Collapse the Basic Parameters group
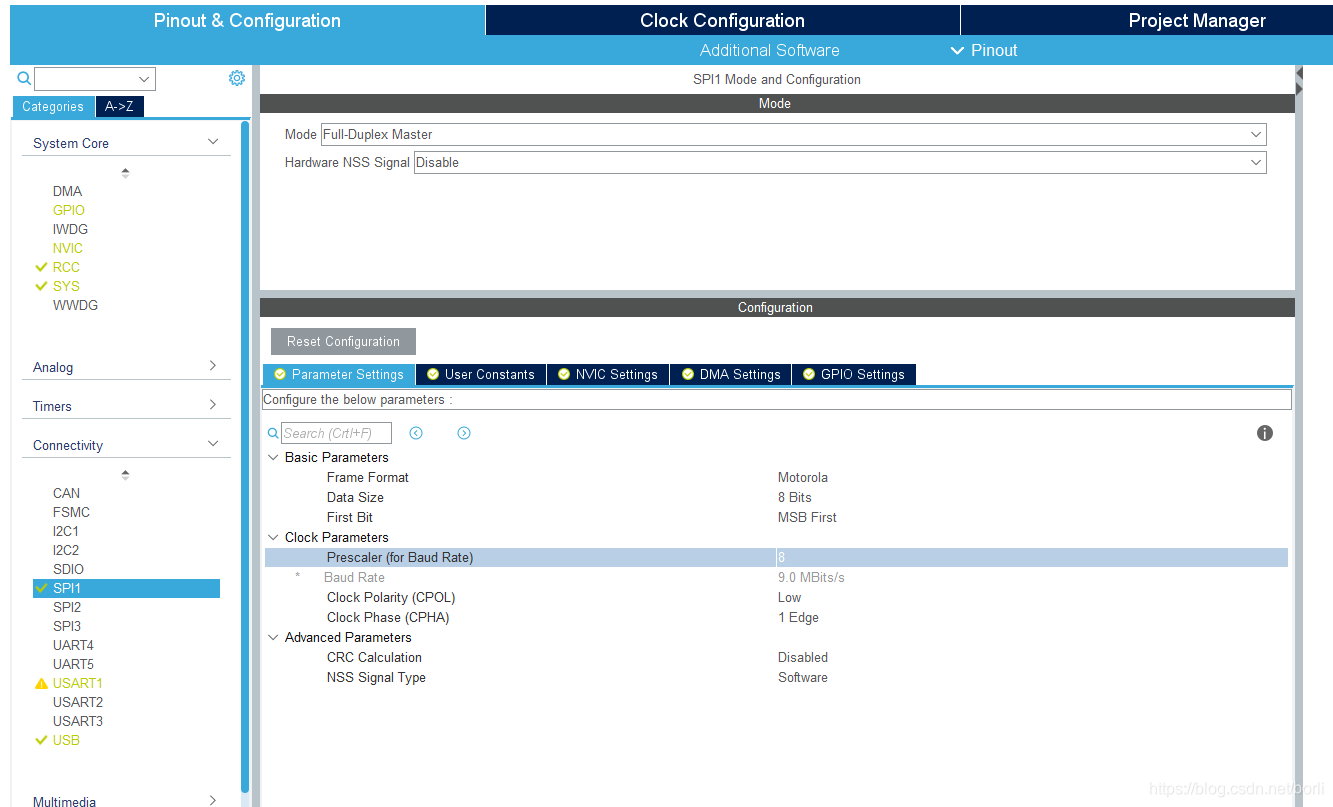This screenshot has width=1333, height=807. pyautogui.click(x=273, y=457)
